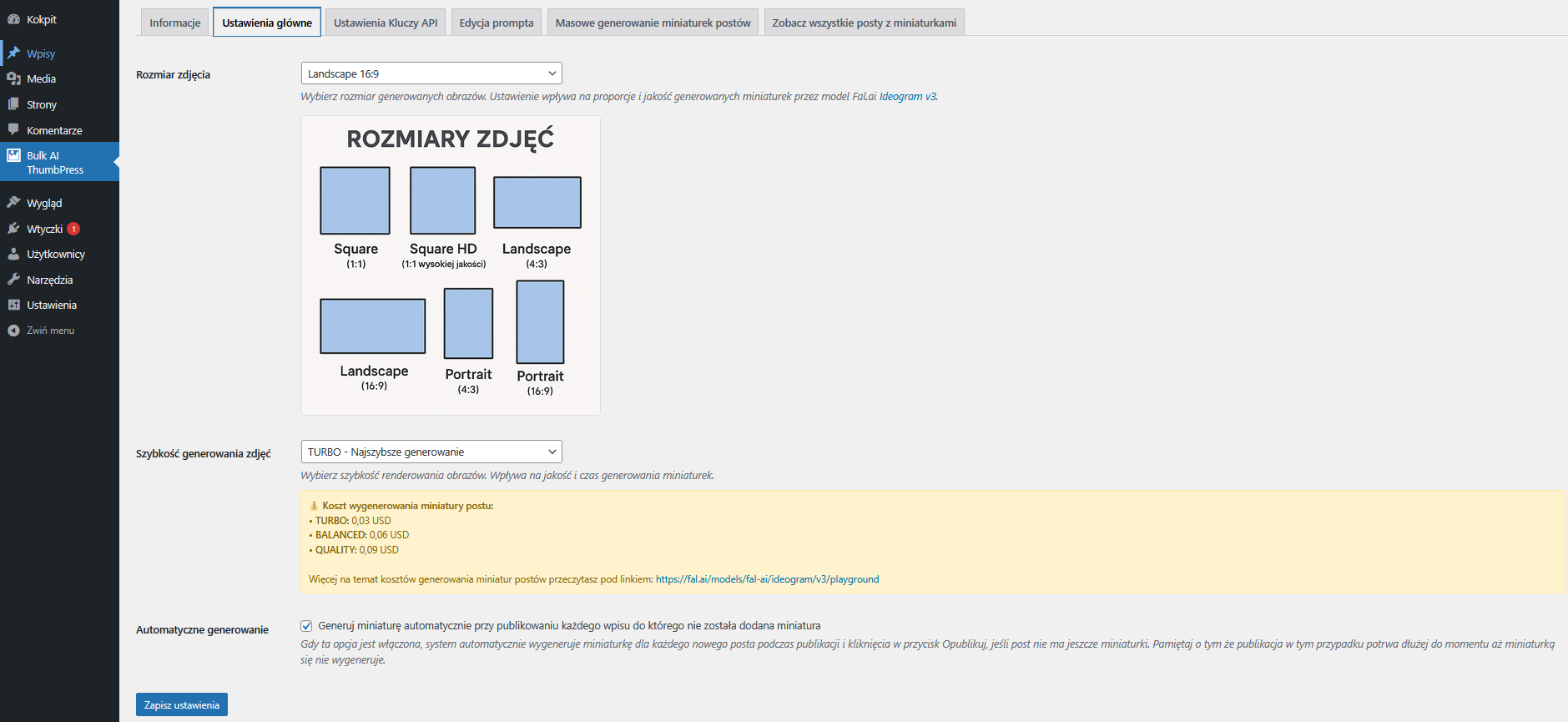Open Strony using the pages icon
This screenshot has width=1568, height=722.
click(x=13, y=104)
